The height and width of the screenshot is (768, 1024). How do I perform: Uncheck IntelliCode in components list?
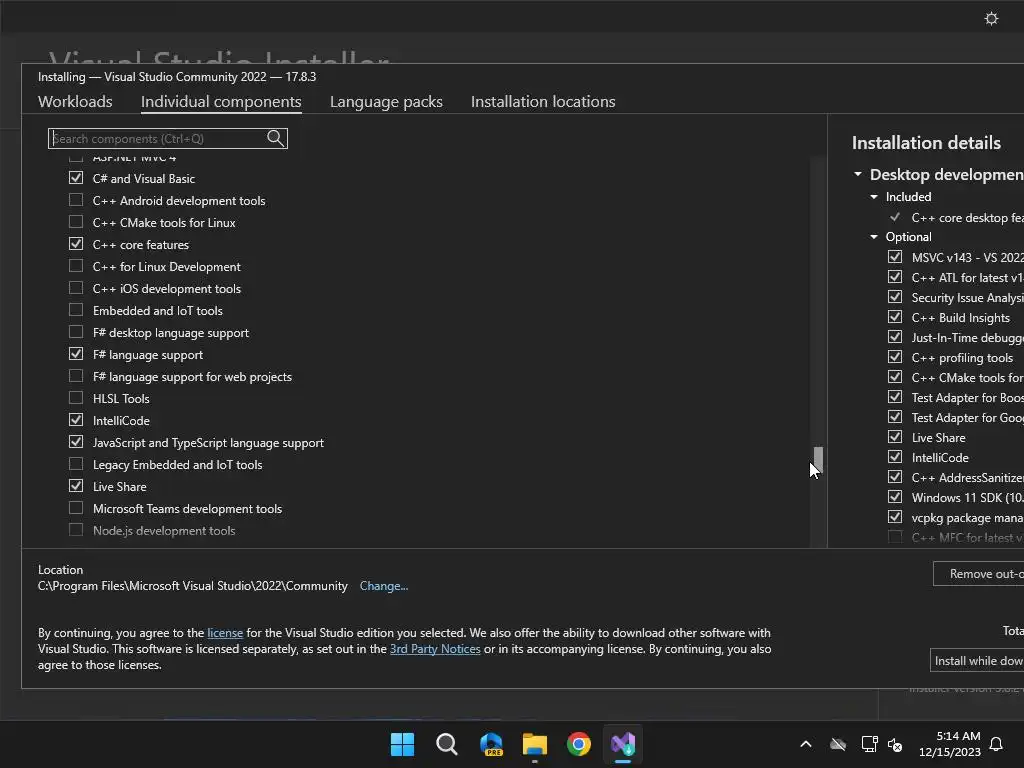click(76, 420)
